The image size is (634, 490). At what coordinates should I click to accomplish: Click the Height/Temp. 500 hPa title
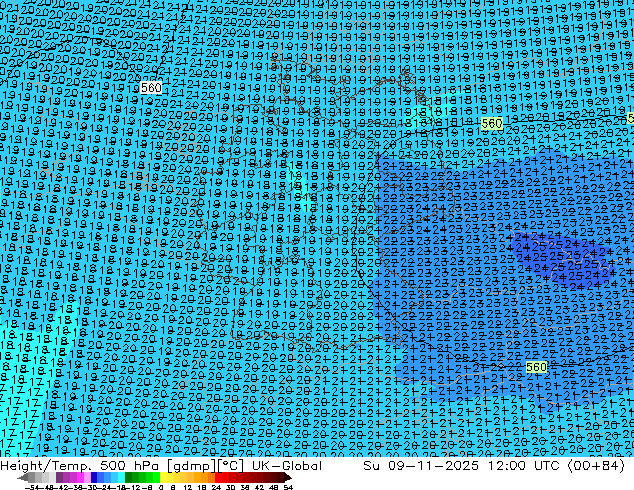[81, 466]
